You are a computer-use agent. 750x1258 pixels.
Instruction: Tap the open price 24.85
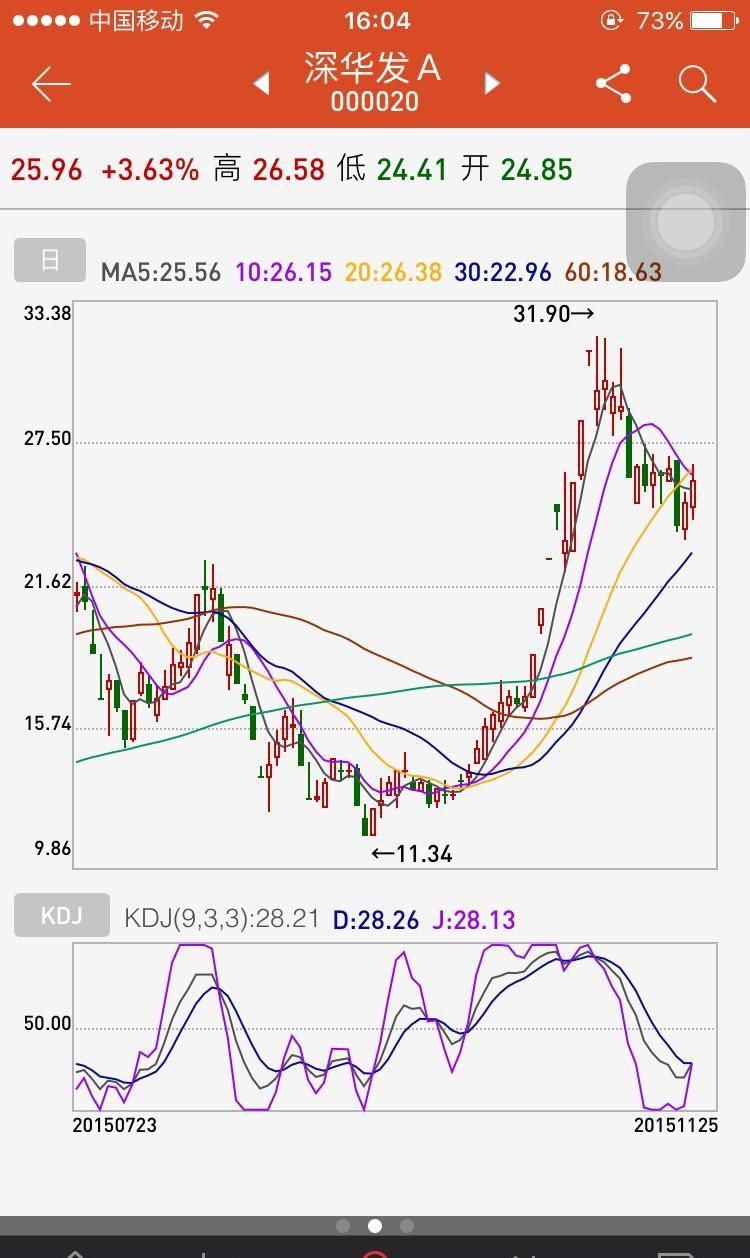[x=536, y=170]
